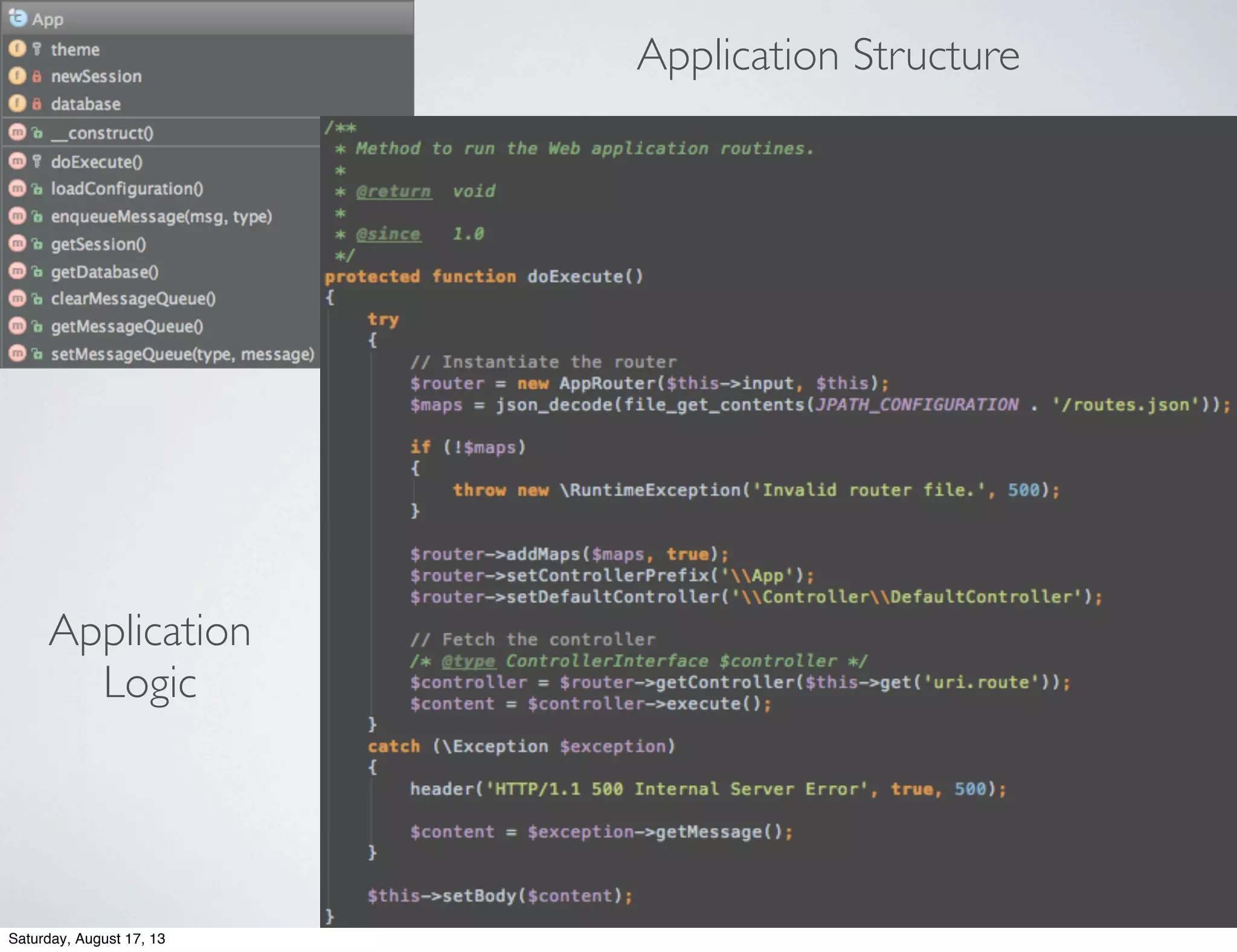The height and width of the screenshot is (952, 1237).
Task: Click the getController method call
Action: [725, 683]
